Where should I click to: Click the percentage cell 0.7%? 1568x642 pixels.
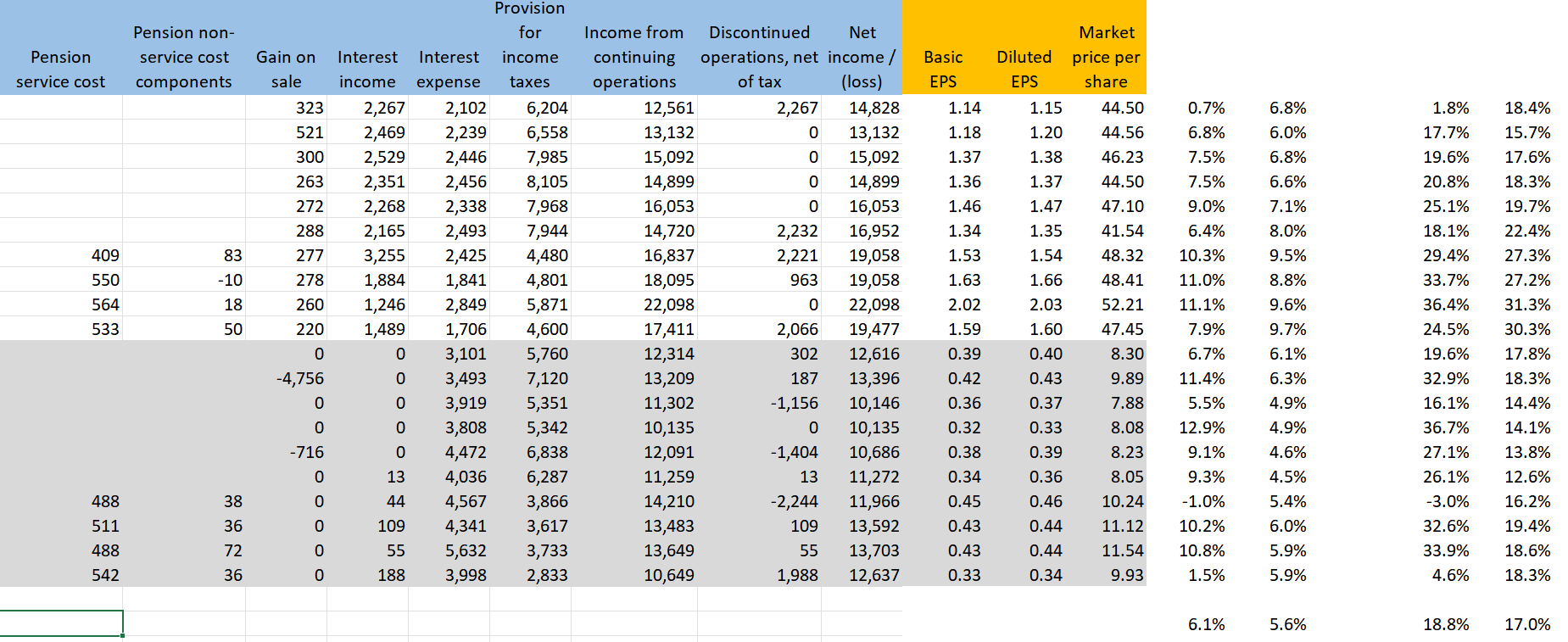[1207, 108]
